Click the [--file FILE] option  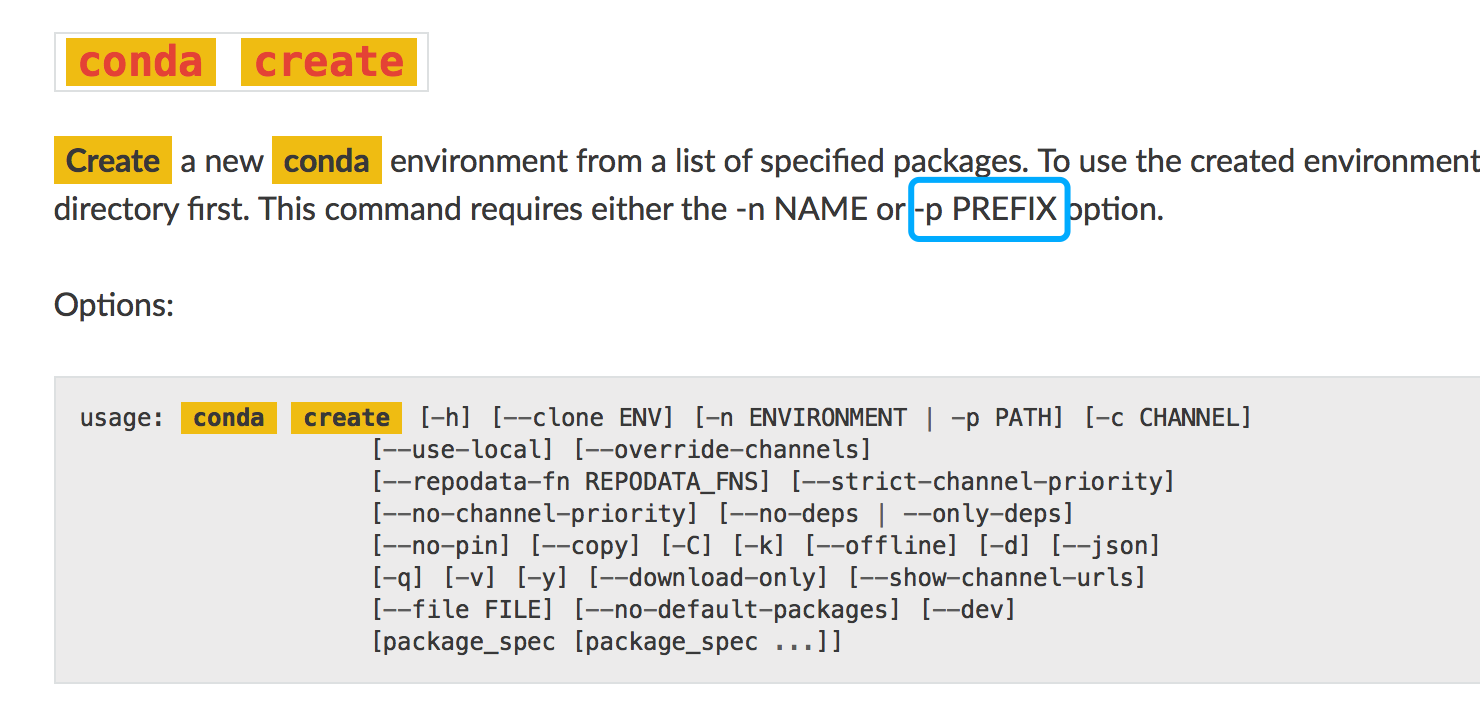pyautogui.click(x=463, y=609)
